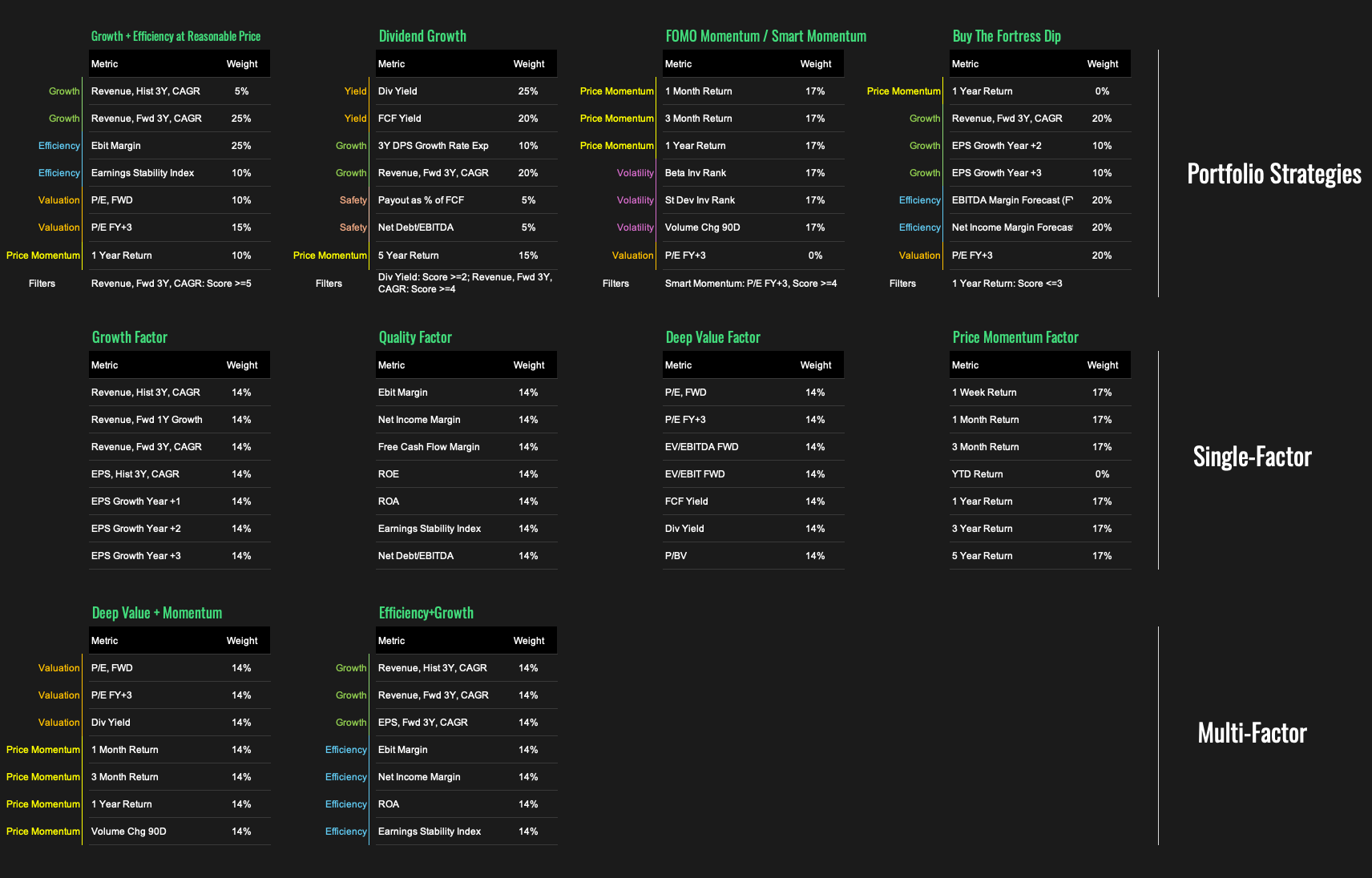Click the 0% weight for YTD Return
The image size is (1372, 878).
point(1102,474)
